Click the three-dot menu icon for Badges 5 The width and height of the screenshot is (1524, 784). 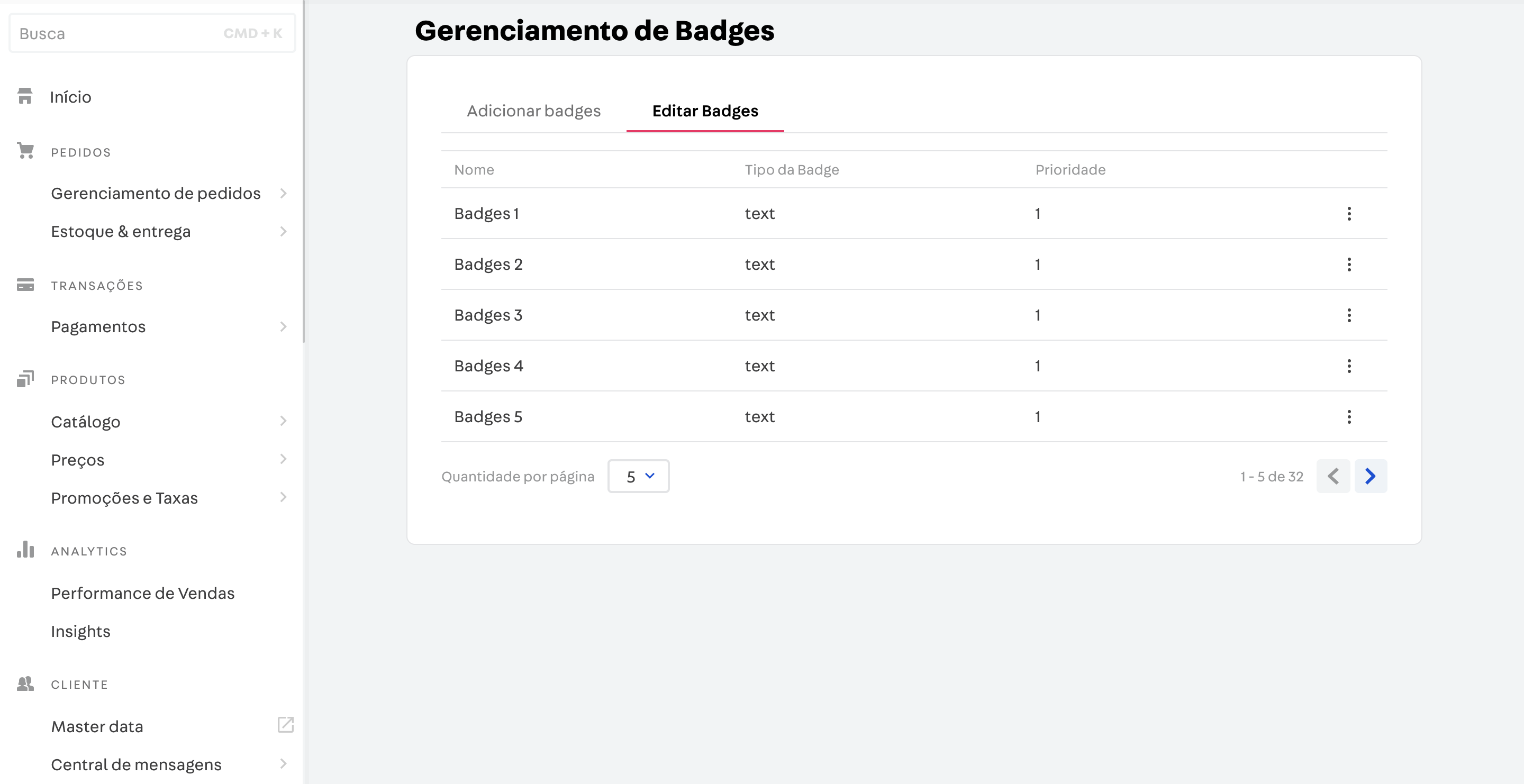coord(1349,417)
